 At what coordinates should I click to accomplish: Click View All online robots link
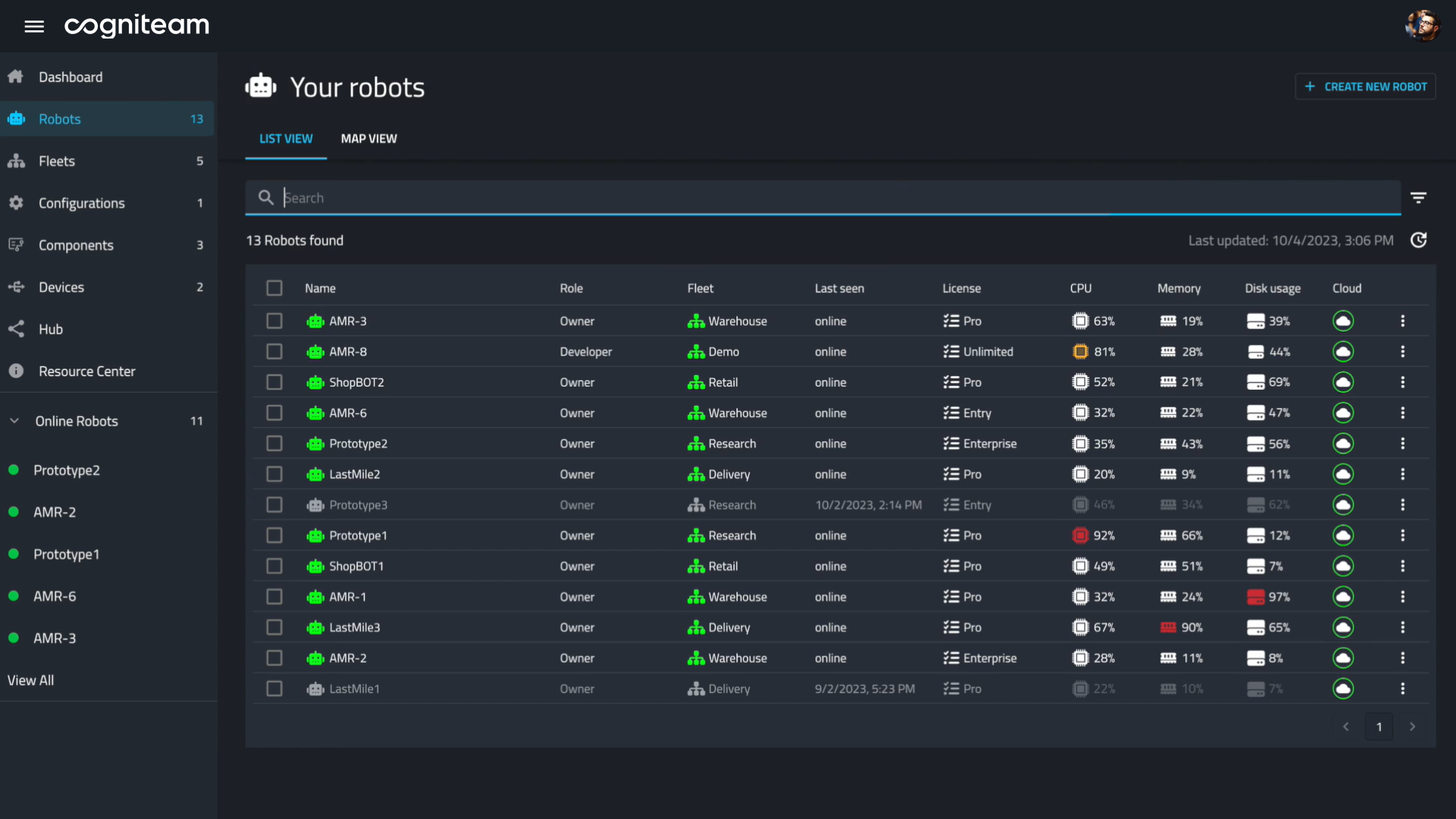pyautogui.click(x=31, y=680)
